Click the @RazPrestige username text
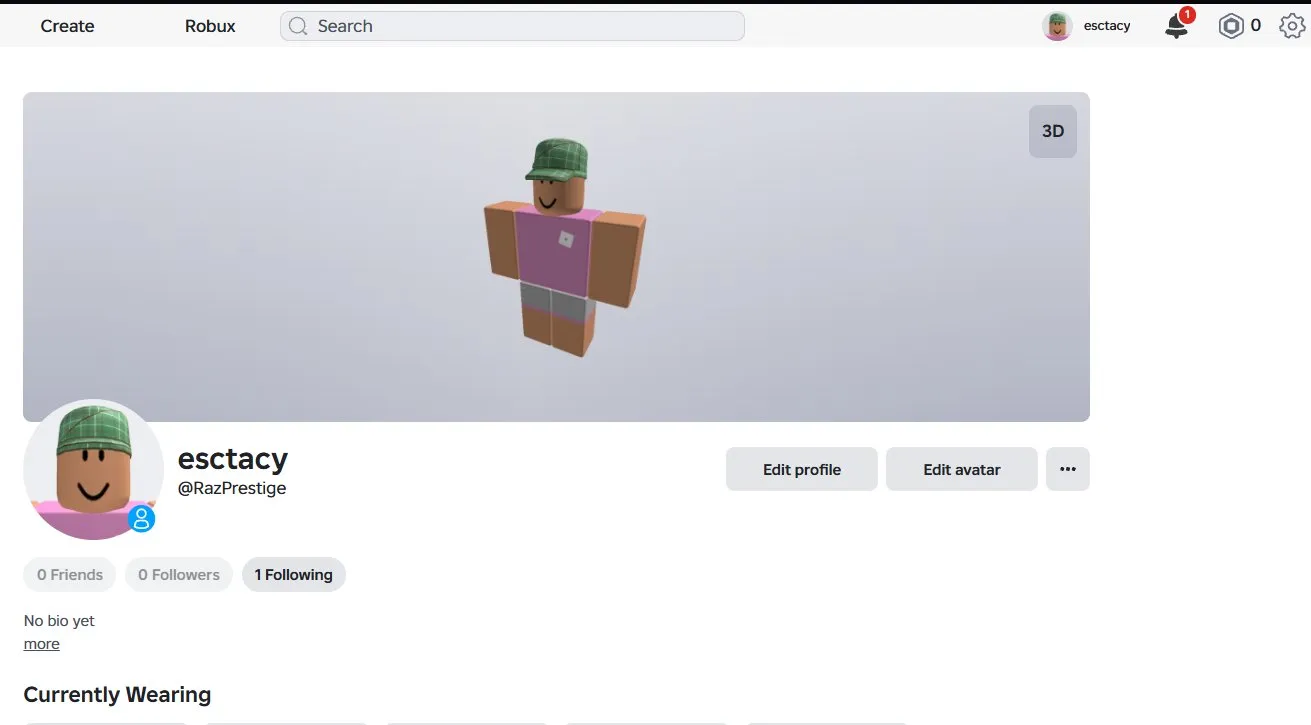This screenshot has height=725, width=1311. [x=232, y=489]
